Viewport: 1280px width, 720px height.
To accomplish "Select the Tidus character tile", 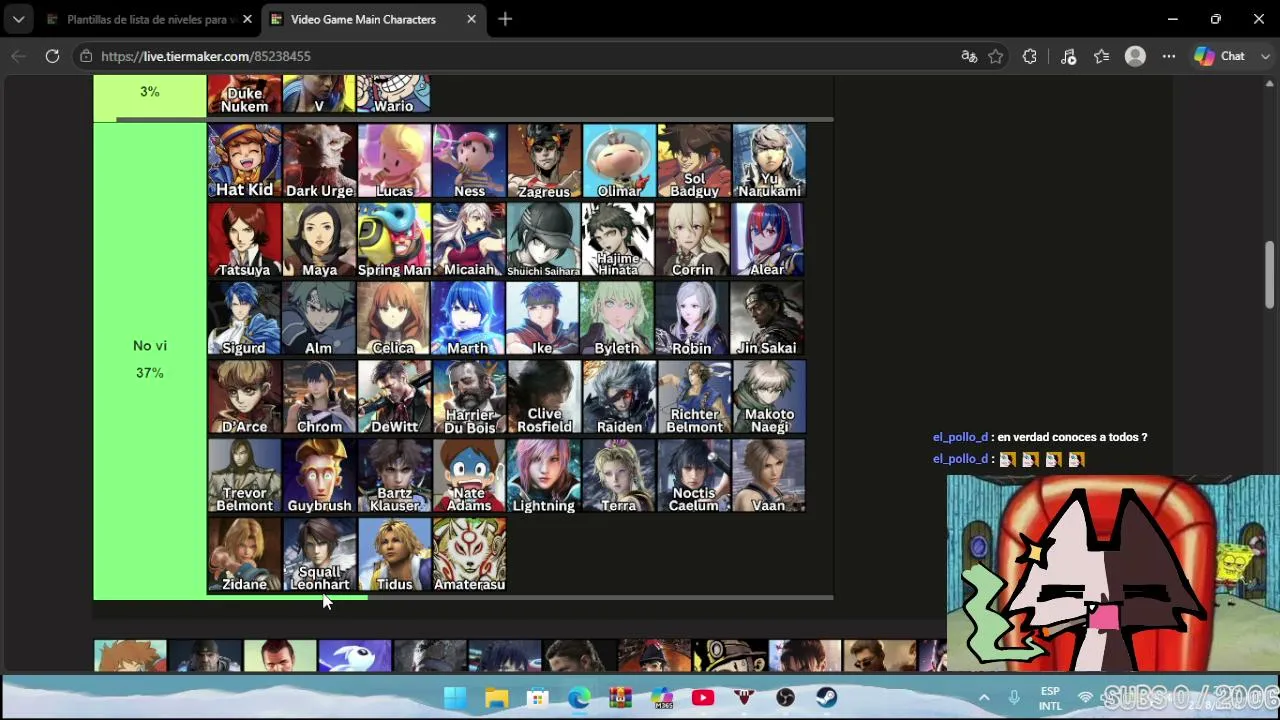I will 394,555.
